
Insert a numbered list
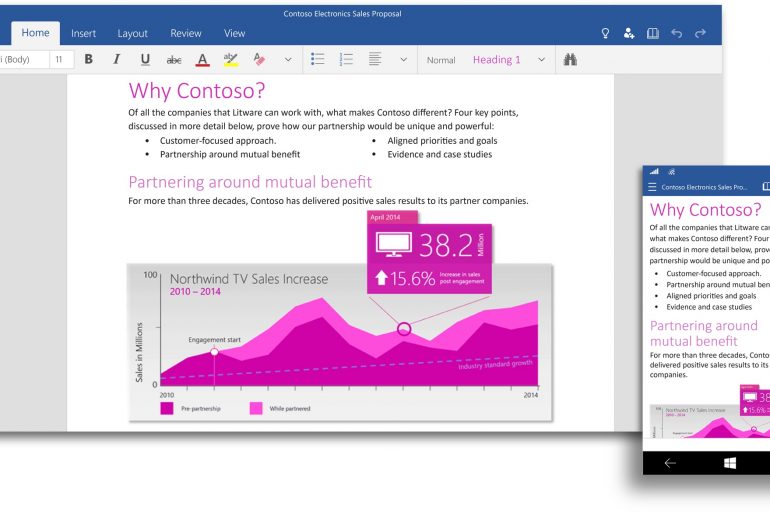point(347,60)
